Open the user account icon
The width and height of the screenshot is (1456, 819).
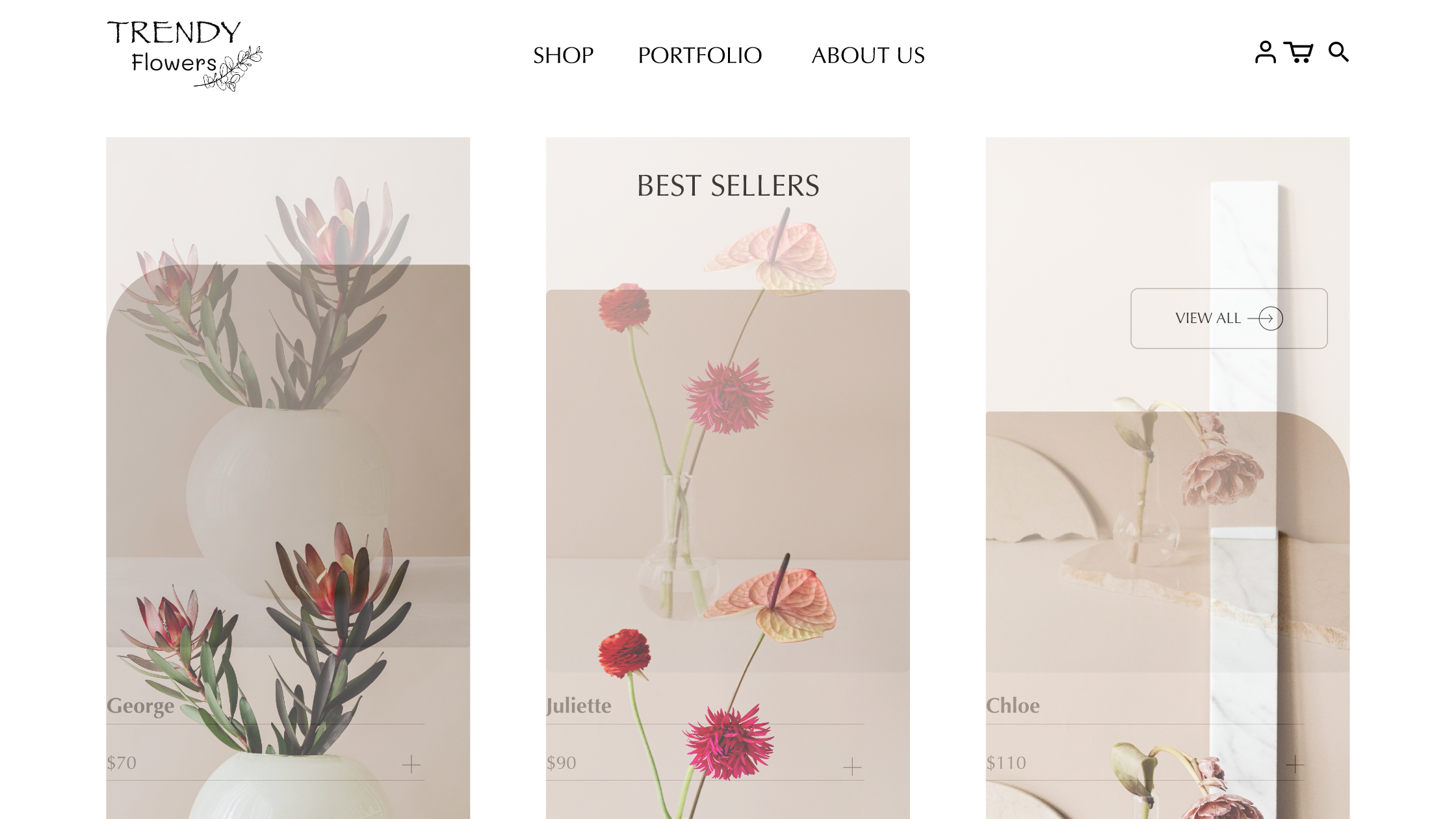pos(1265,52)
